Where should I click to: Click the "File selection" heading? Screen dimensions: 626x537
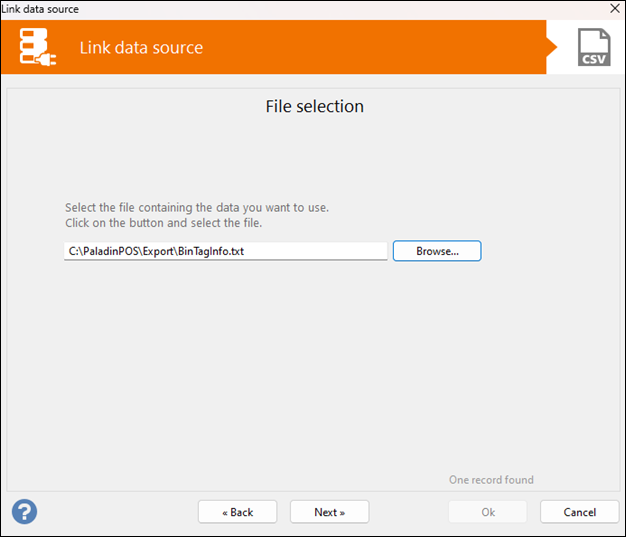tap(314, 106)
